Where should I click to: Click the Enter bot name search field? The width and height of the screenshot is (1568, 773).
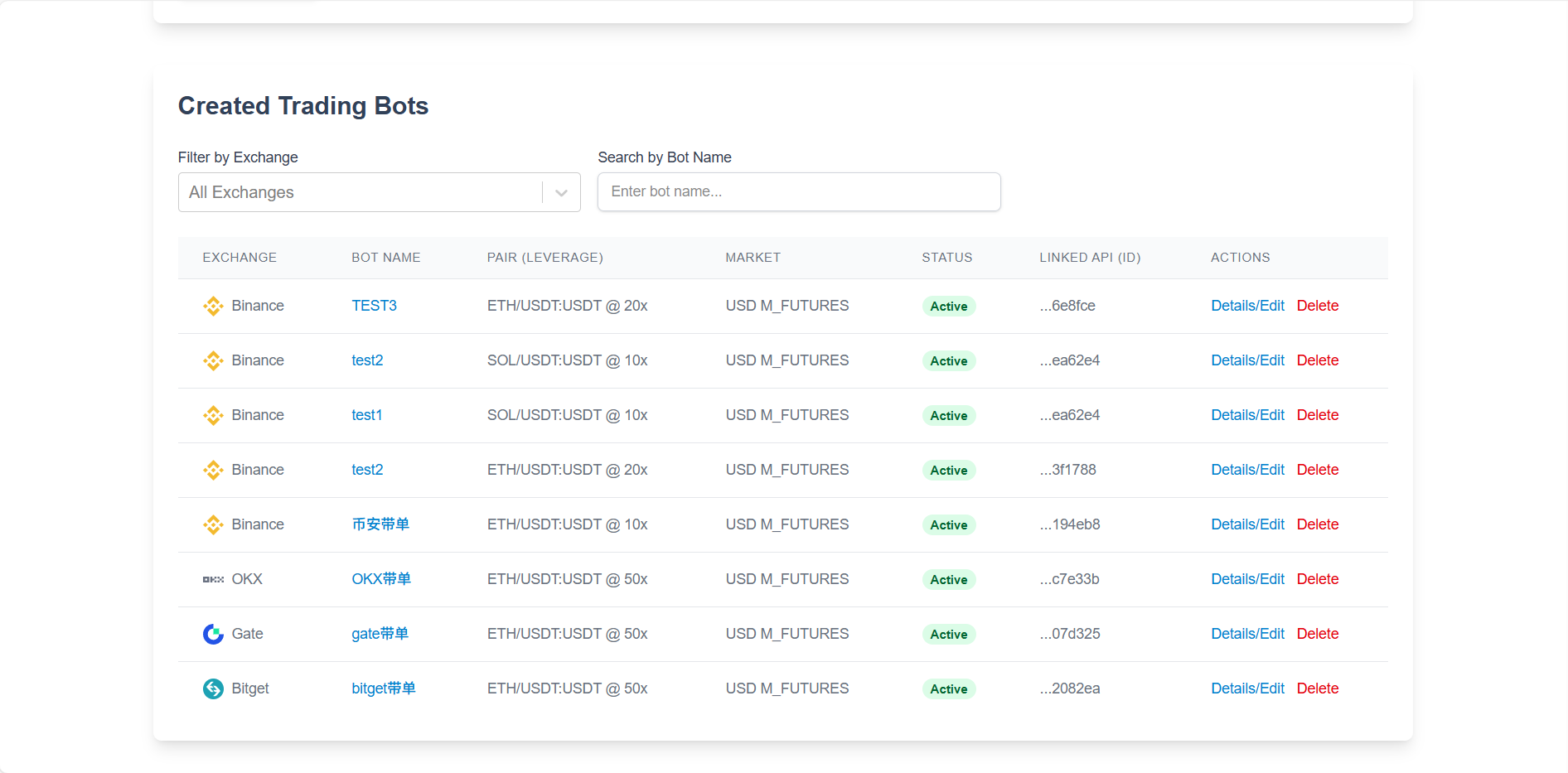click(x=798, y=191)
